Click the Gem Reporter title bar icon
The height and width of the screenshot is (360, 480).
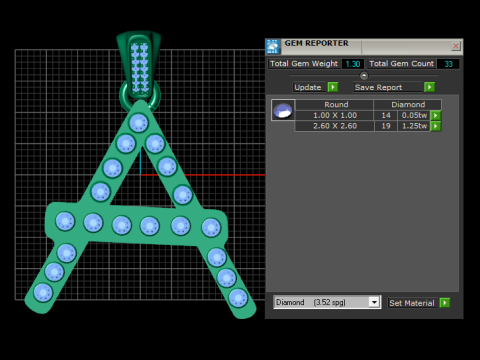[x=273, y=47]
